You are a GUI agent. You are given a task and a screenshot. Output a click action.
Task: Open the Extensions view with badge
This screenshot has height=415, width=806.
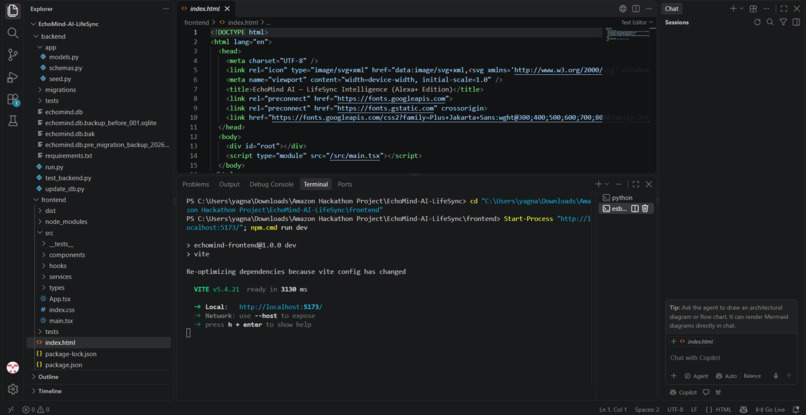coord(13,99)
